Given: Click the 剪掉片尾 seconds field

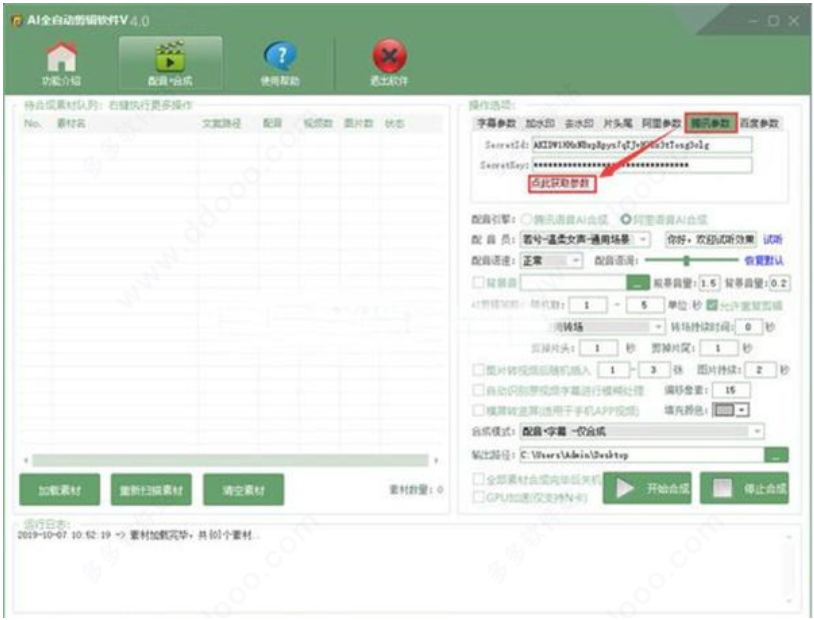Looking at the screenshot, I should tap(719, 347).
